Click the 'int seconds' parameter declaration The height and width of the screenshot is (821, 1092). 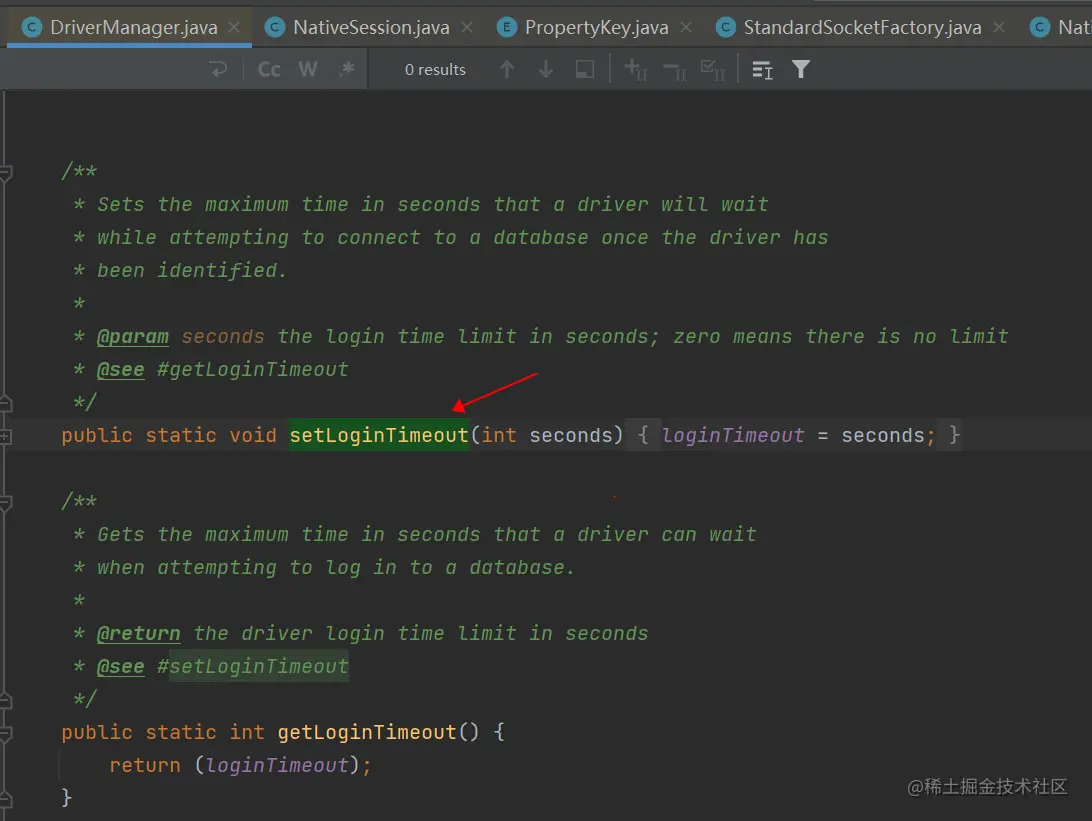tap(547, 436)
